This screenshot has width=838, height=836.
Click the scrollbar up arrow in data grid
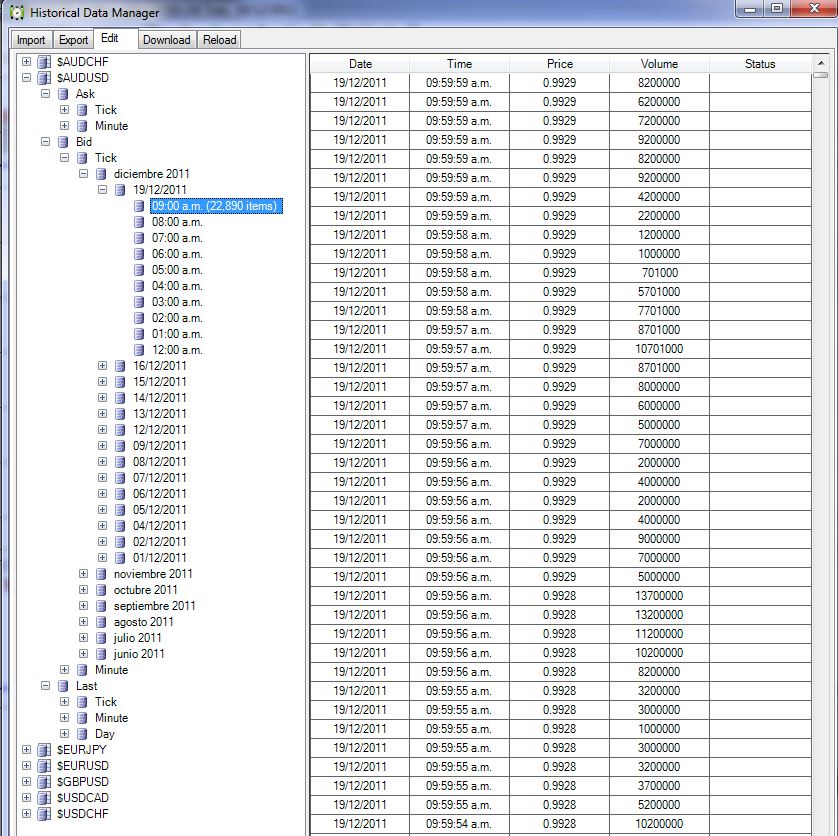pyautogui.click(x=820, y=63)
